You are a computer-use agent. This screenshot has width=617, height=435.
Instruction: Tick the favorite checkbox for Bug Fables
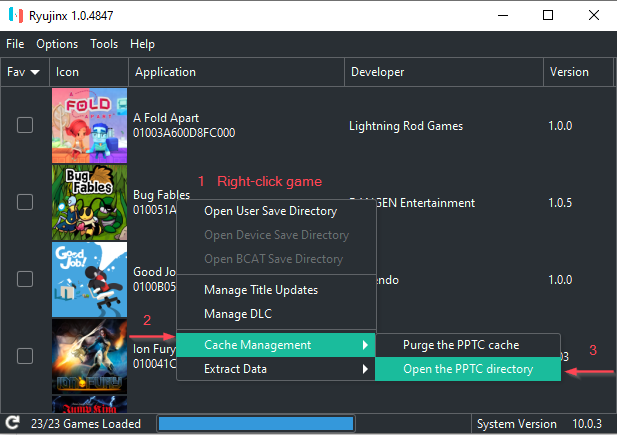tap(25, 202)
